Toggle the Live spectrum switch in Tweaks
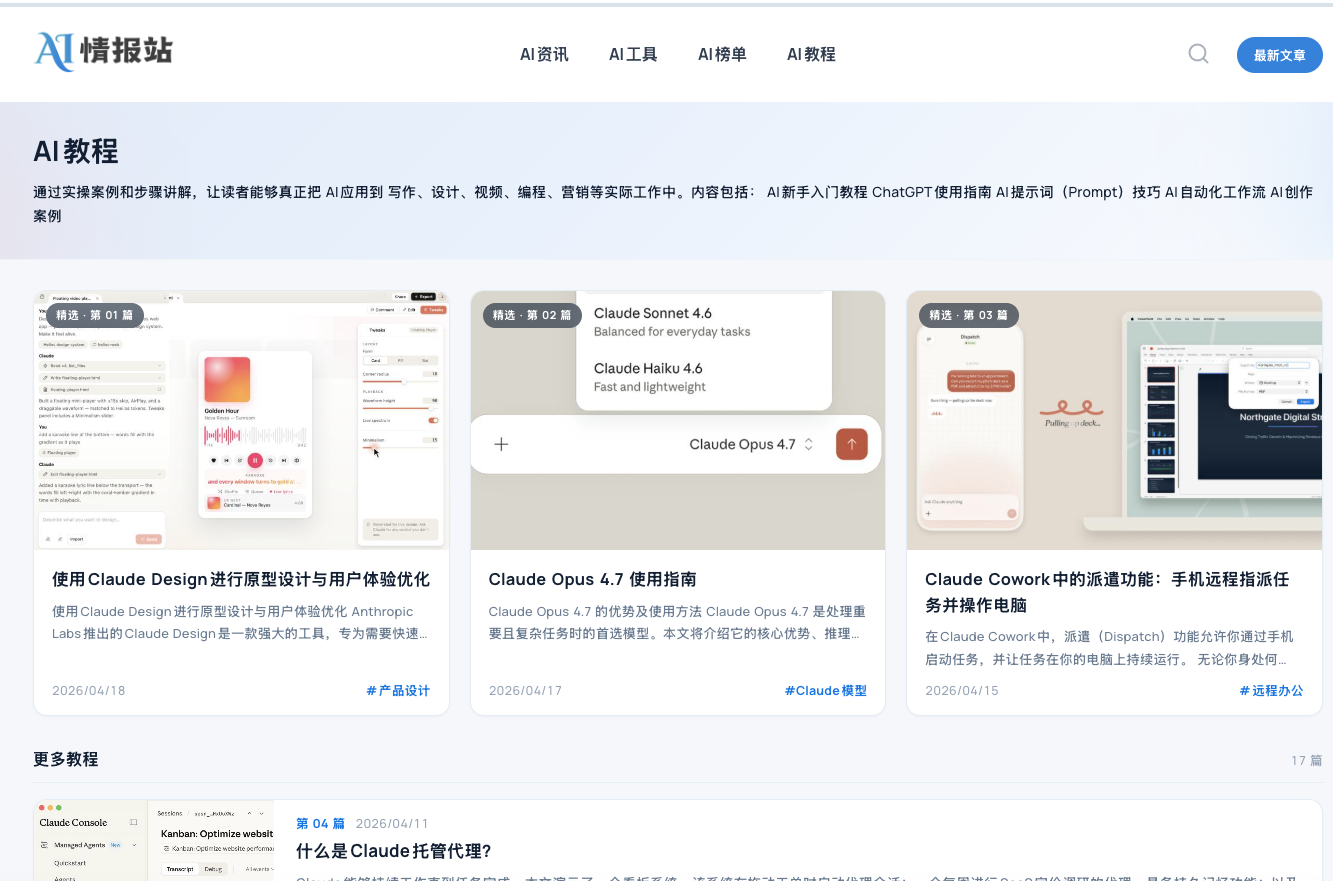The width and height of the screenshot is (1333, 881). 433,420
